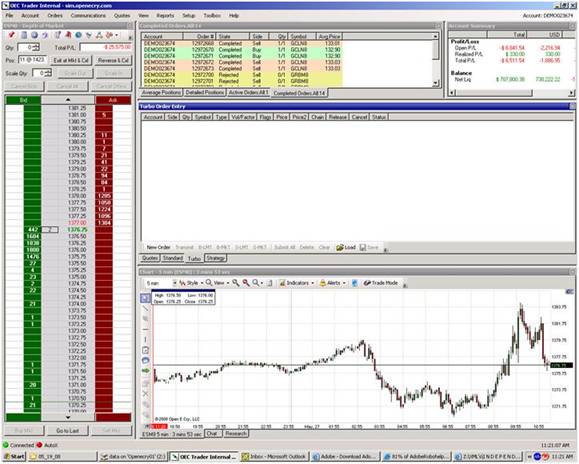Adjust the Scale Qty spinner arrows

tap(49, 73)
